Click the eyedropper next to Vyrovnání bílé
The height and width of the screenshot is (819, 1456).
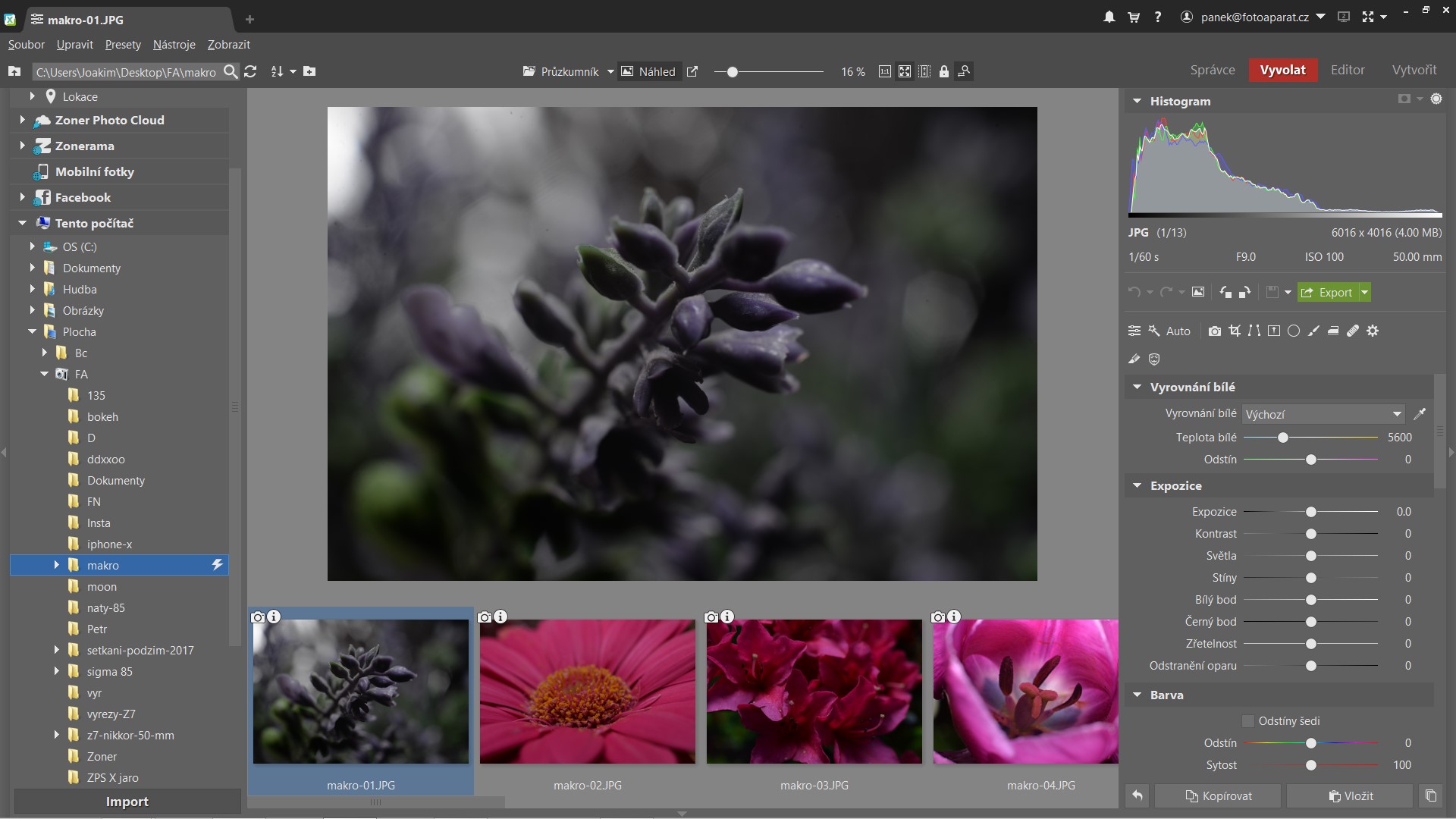coord(1420,414)
